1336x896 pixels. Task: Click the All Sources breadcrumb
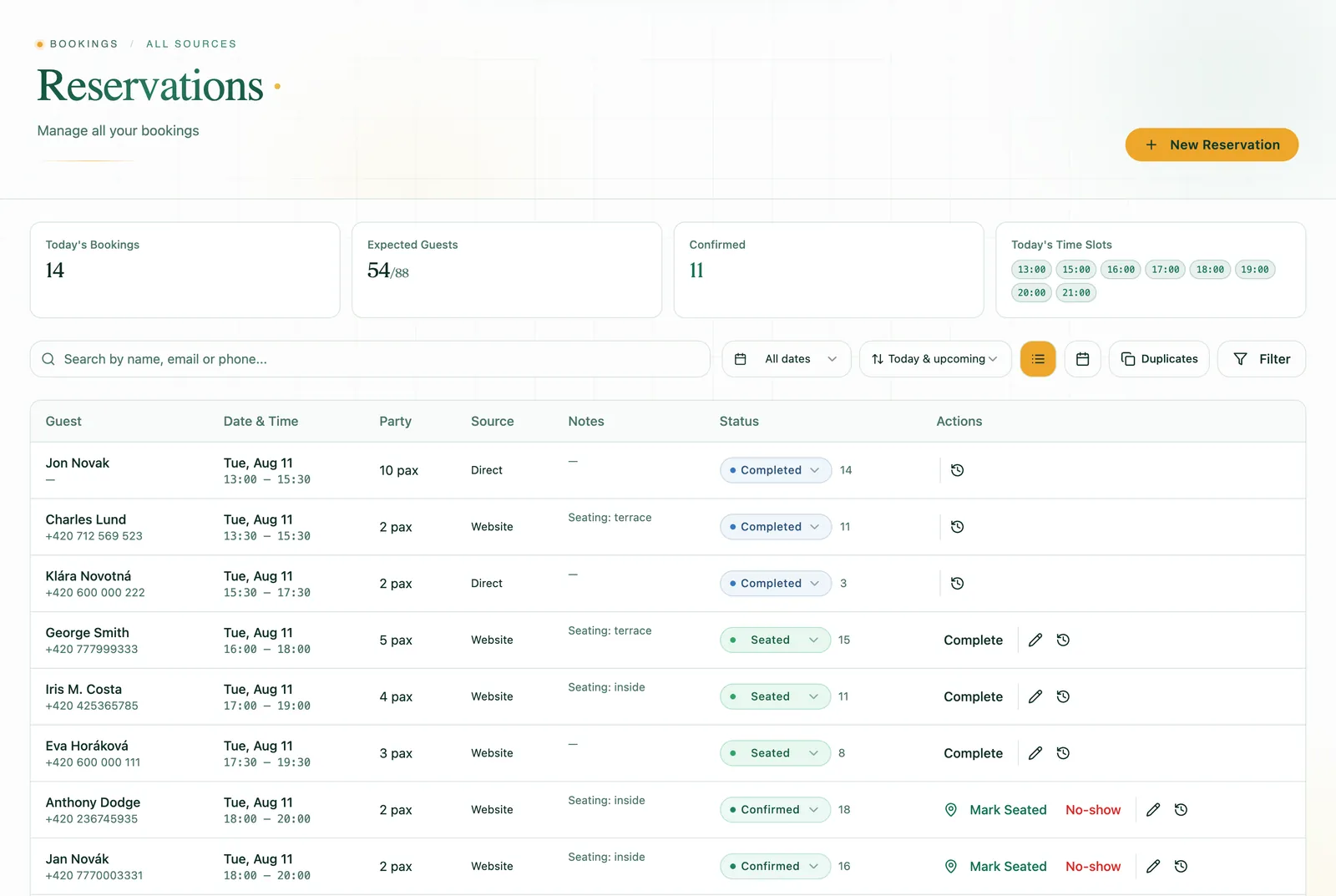191,44
